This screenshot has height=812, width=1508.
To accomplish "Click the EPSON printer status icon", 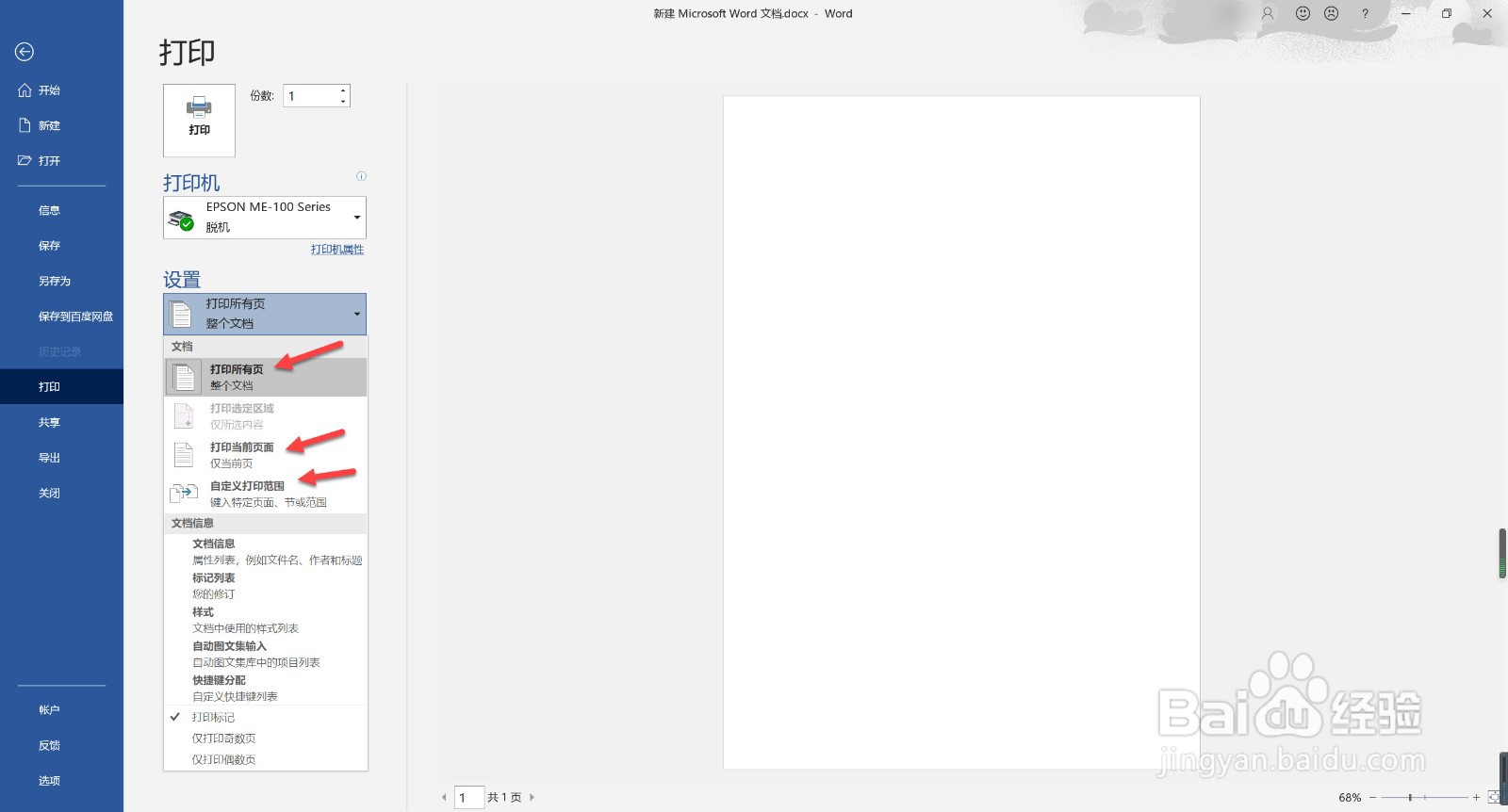I will click(x=181, y=220).
